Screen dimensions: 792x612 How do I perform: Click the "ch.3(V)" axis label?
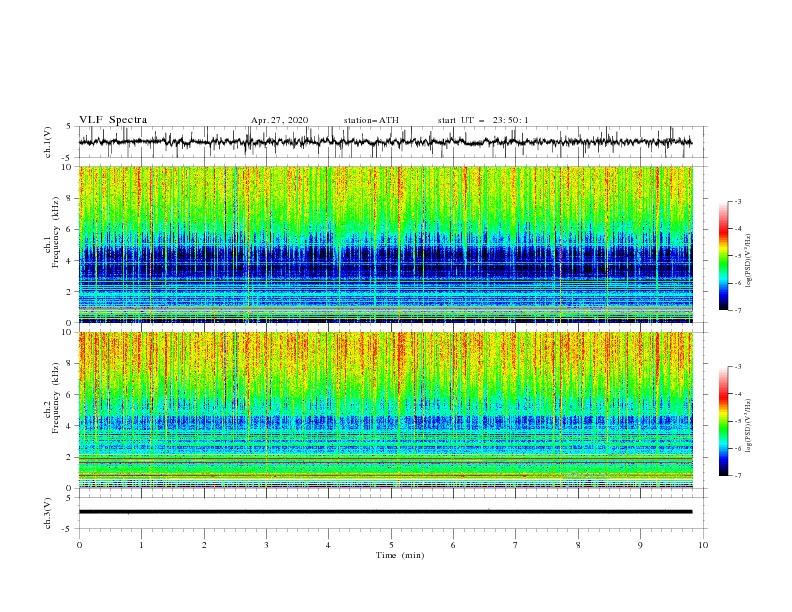pos(48,513)
